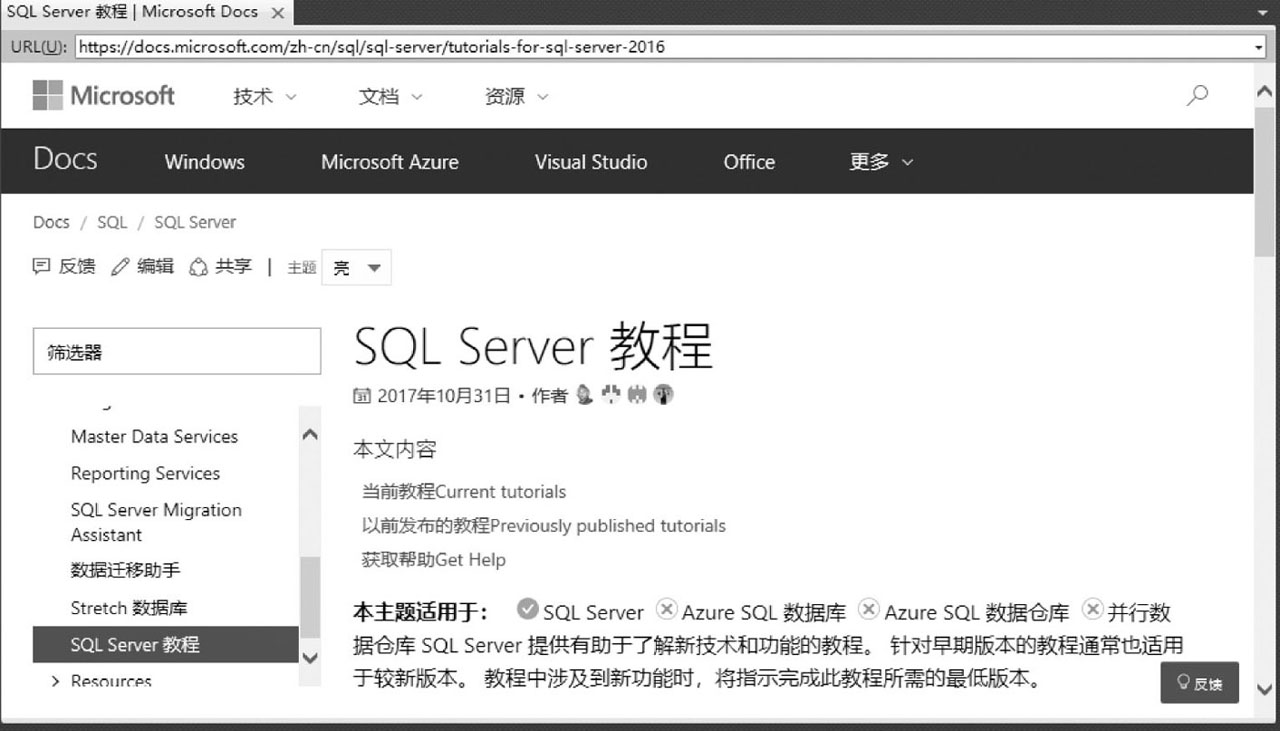Screen dimensions: 1280x731
Task: Close the SQL Server 教程 browser tab
Action: (x=278, y=13)
